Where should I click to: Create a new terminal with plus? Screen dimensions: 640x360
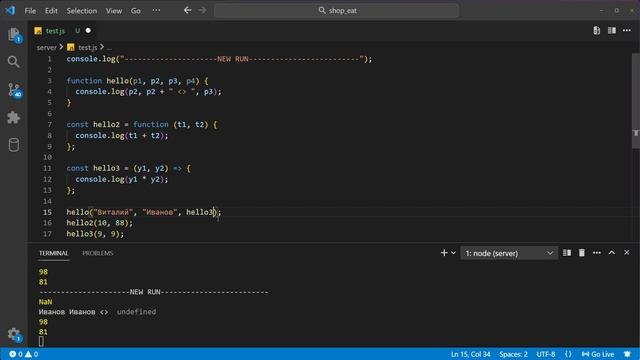point(444,253)
